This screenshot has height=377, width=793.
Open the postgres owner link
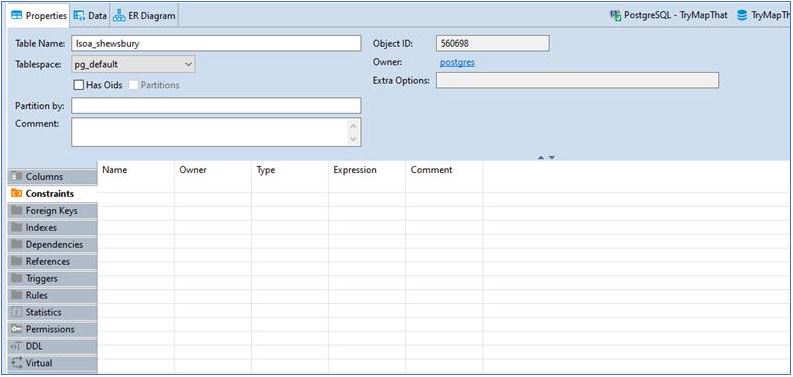(x=457, y=63)
